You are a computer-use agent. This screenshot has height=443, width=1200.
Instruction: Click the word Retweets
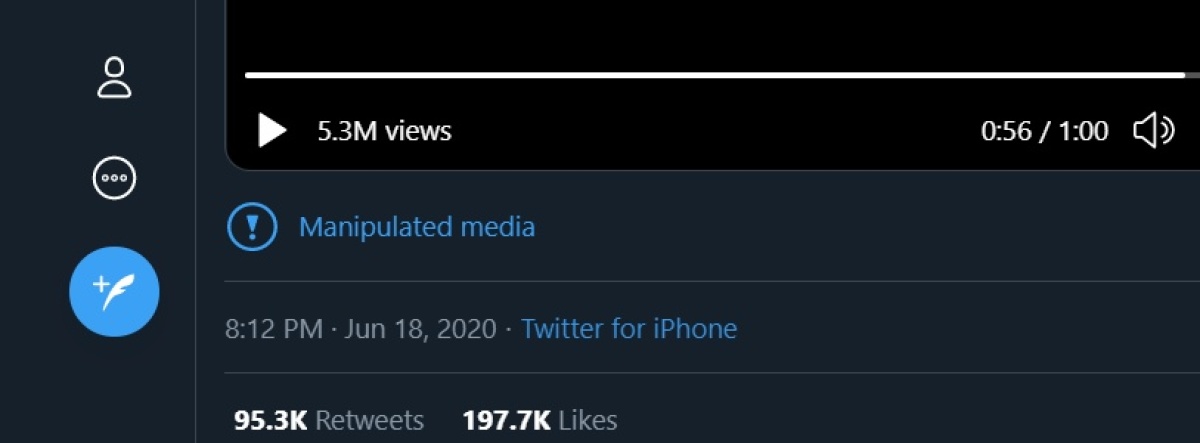(x=370, y=420)
